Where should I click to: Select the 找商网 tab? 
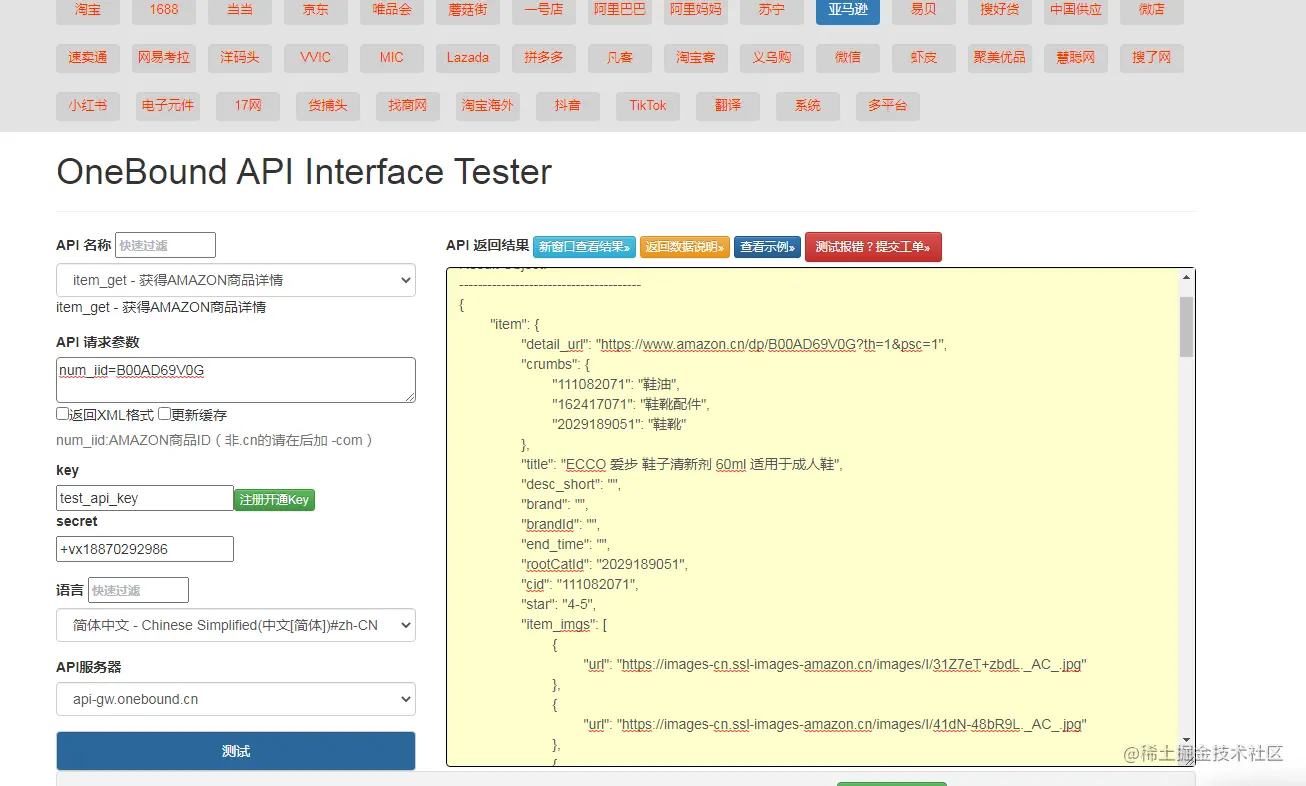click(408, 106)
